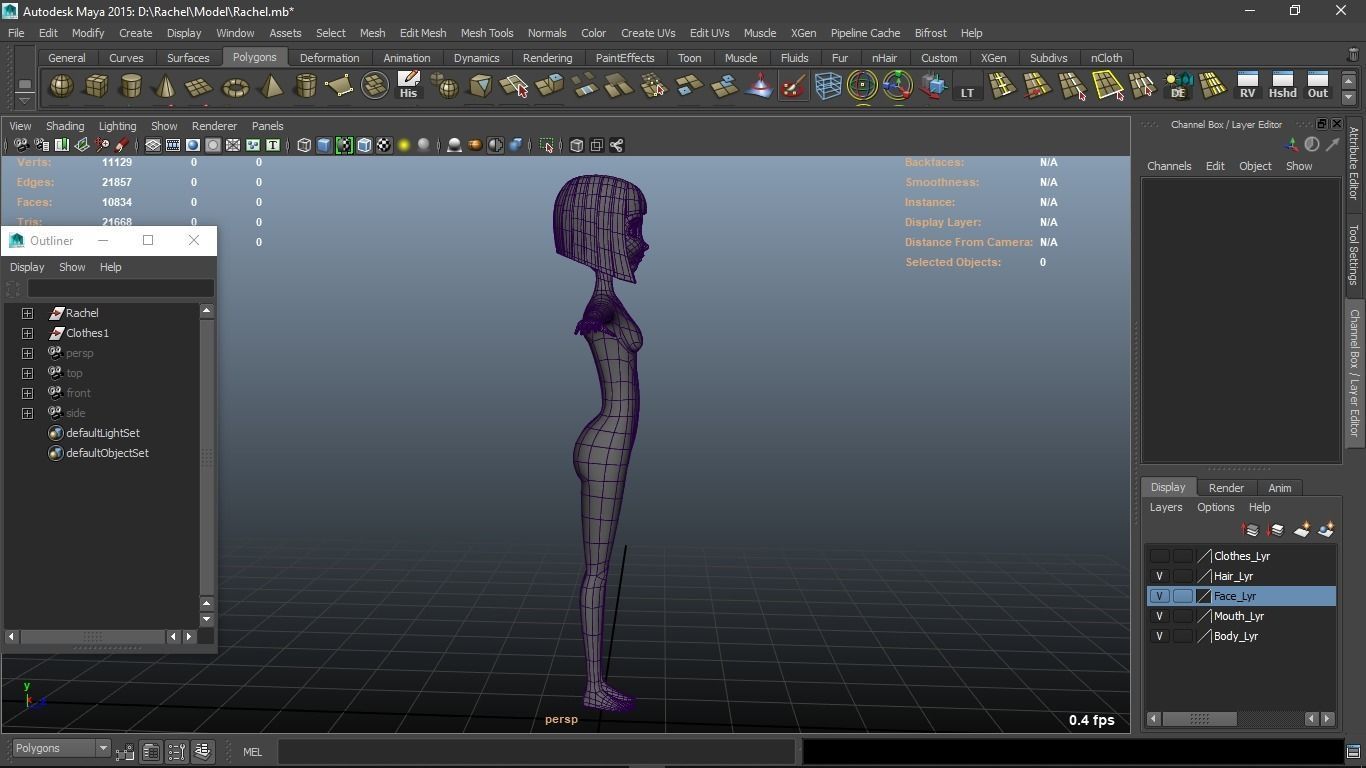Create a polygon cylinder from the shelf
This screenshot has width=1366, height=768.
131,87
